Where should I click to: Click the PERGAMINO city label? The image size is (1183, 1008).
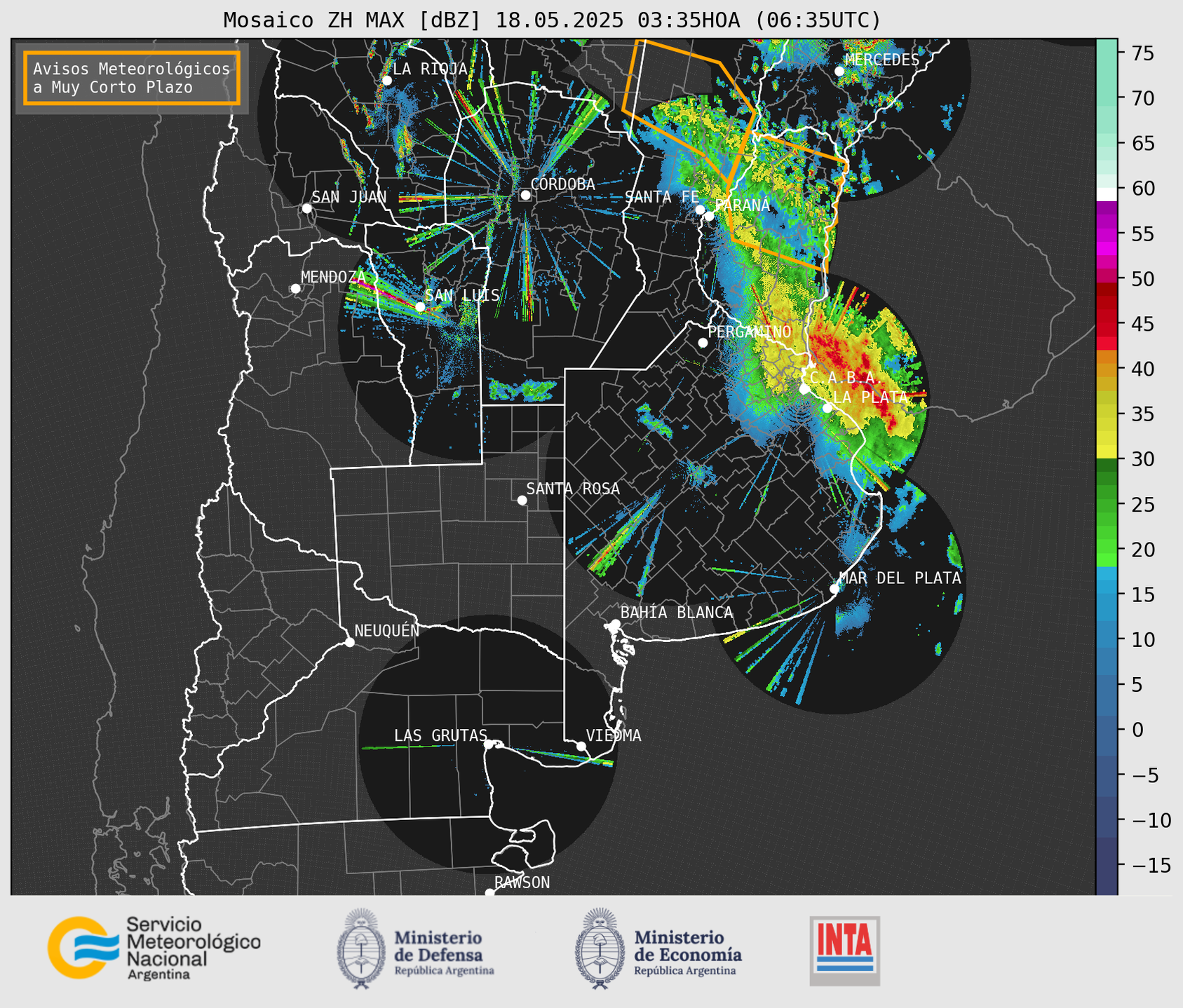[x=750, y=332]
